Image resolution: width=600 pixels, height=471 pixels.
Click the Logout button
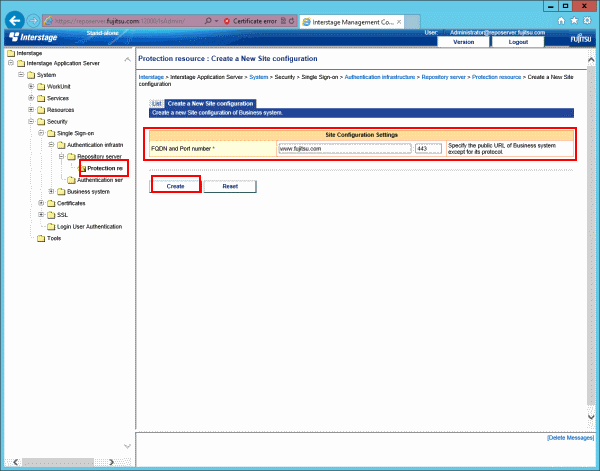pos(518,42)
